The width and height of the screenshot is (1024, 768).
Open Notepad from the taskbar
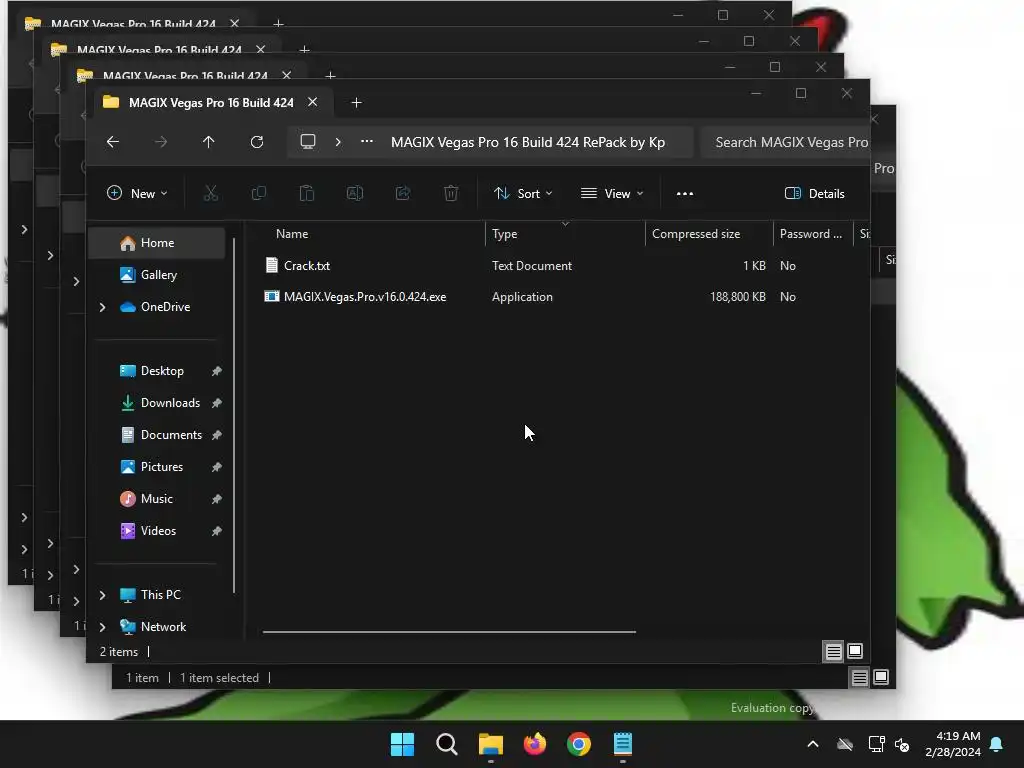pos(623,744)
